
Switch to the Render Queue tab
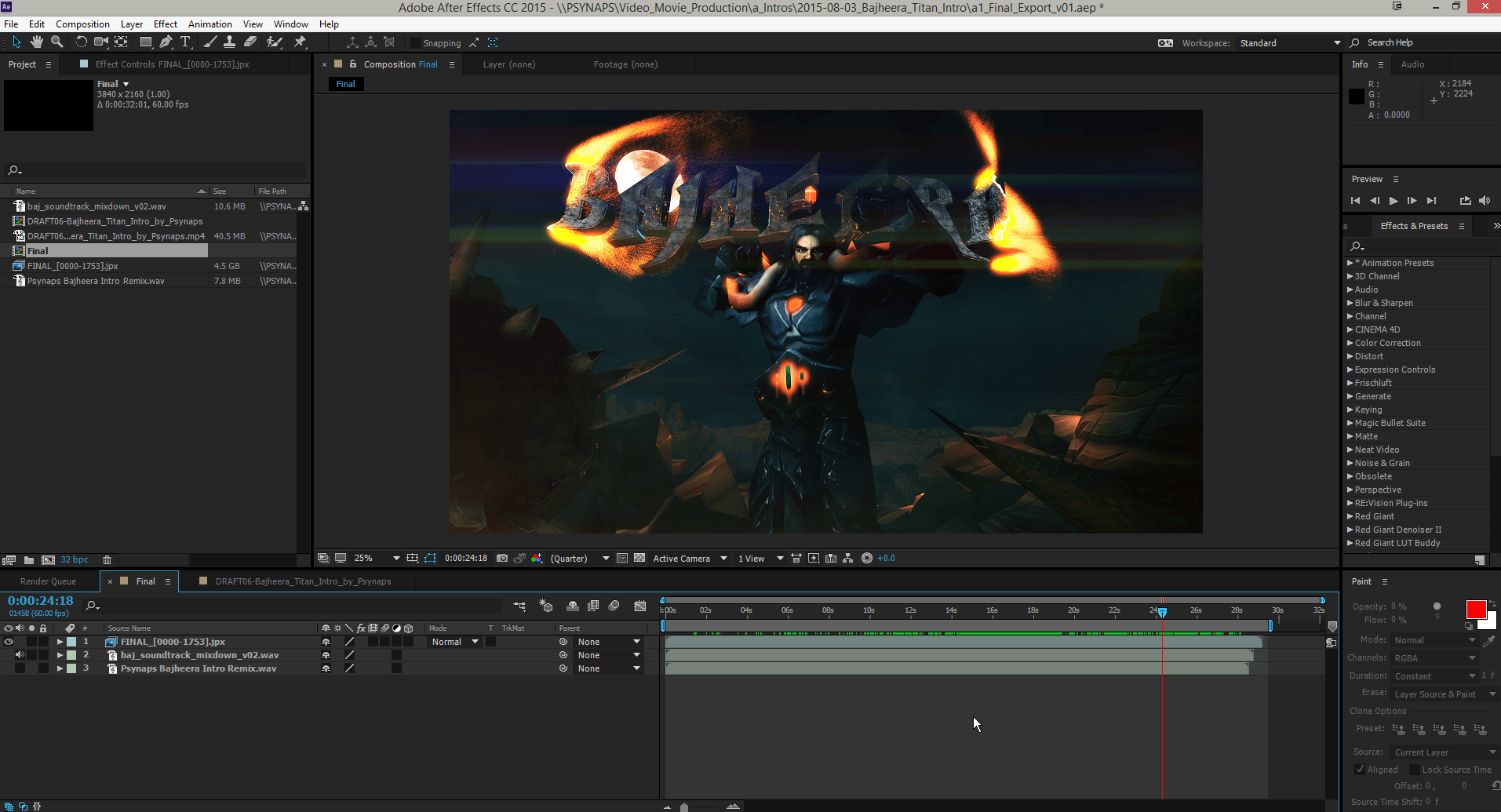(x=48, y=581)
